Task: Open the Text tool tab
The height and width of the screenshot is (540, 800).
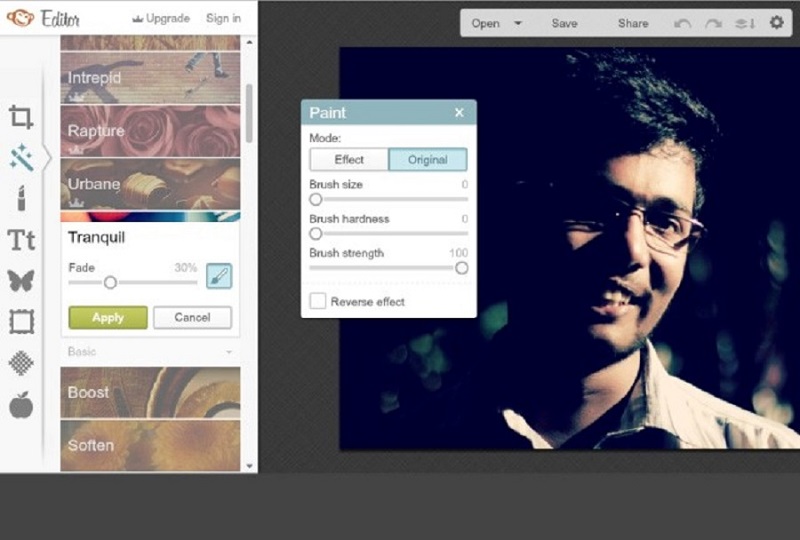Action: tap(21, 239)
